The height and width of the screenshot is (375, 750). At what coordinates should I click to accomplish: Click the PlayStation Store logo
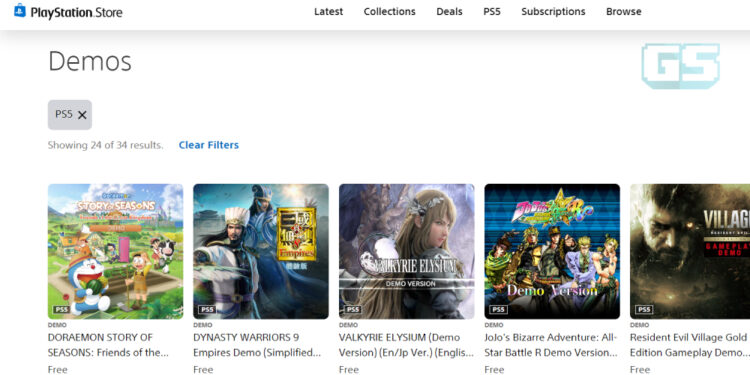pos(68,11)
